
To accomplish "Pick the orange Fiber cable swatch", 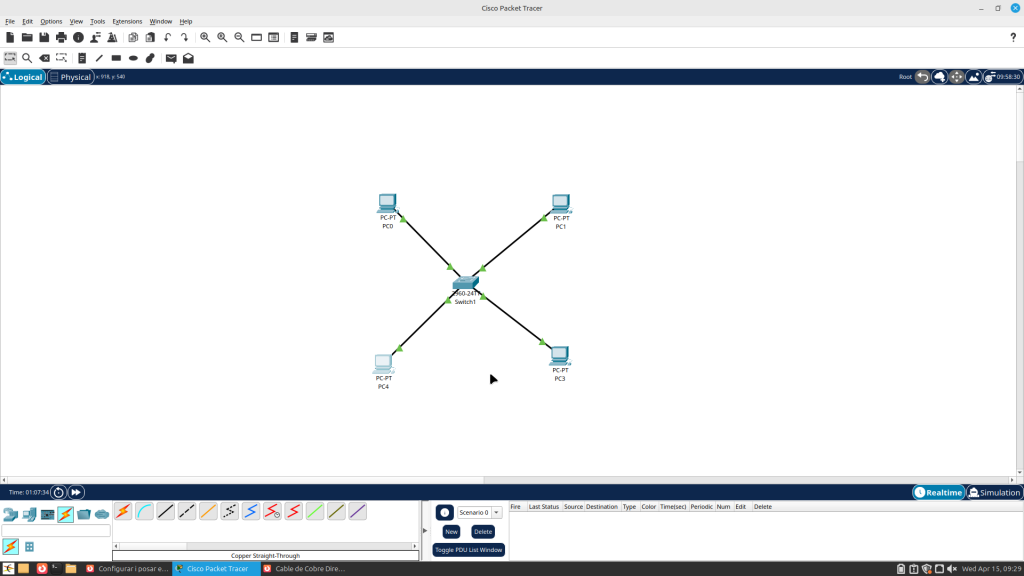I will (x=208, y=512).
